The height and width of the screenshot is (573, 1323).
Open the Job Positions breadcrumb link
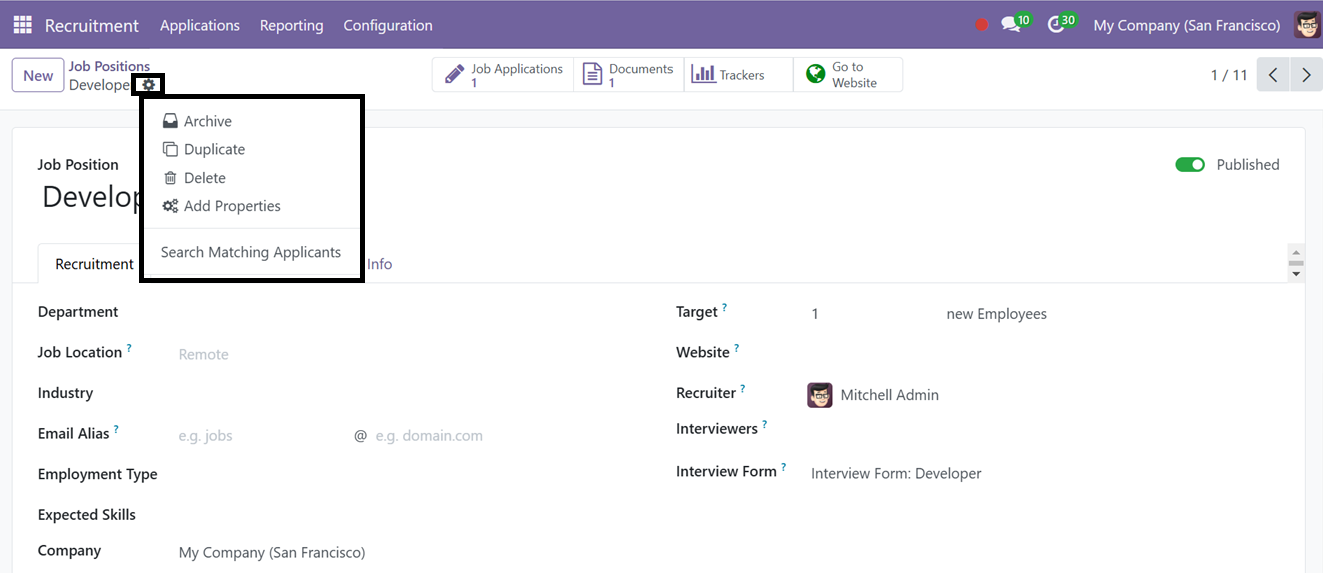(x=109, y=66)
